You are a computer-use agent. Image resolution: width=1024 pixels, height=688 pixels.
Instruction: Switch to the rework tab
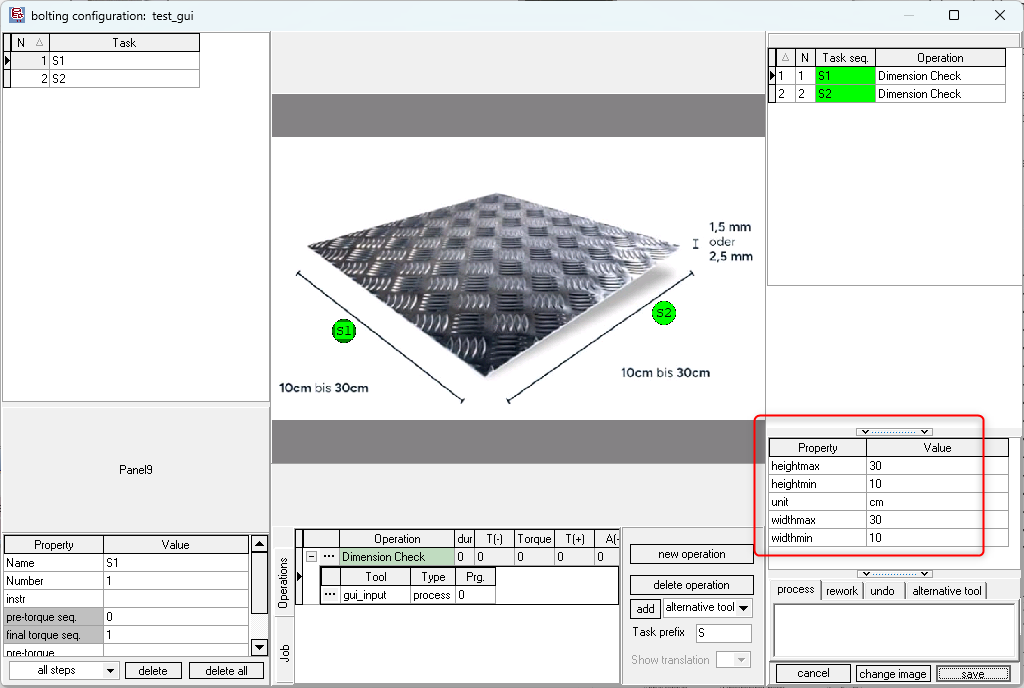click(841, 591)
